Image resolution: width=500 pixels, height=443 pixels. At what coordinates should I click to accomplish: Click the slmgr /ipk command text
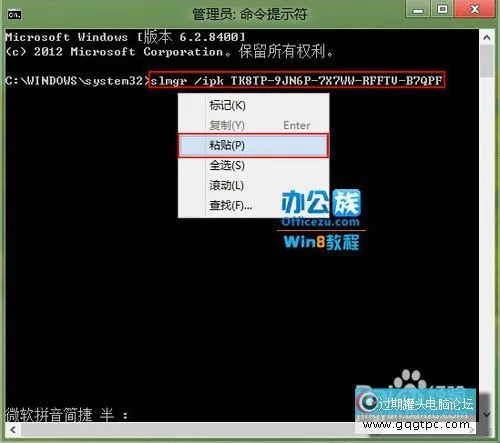[x=296, y=80]
